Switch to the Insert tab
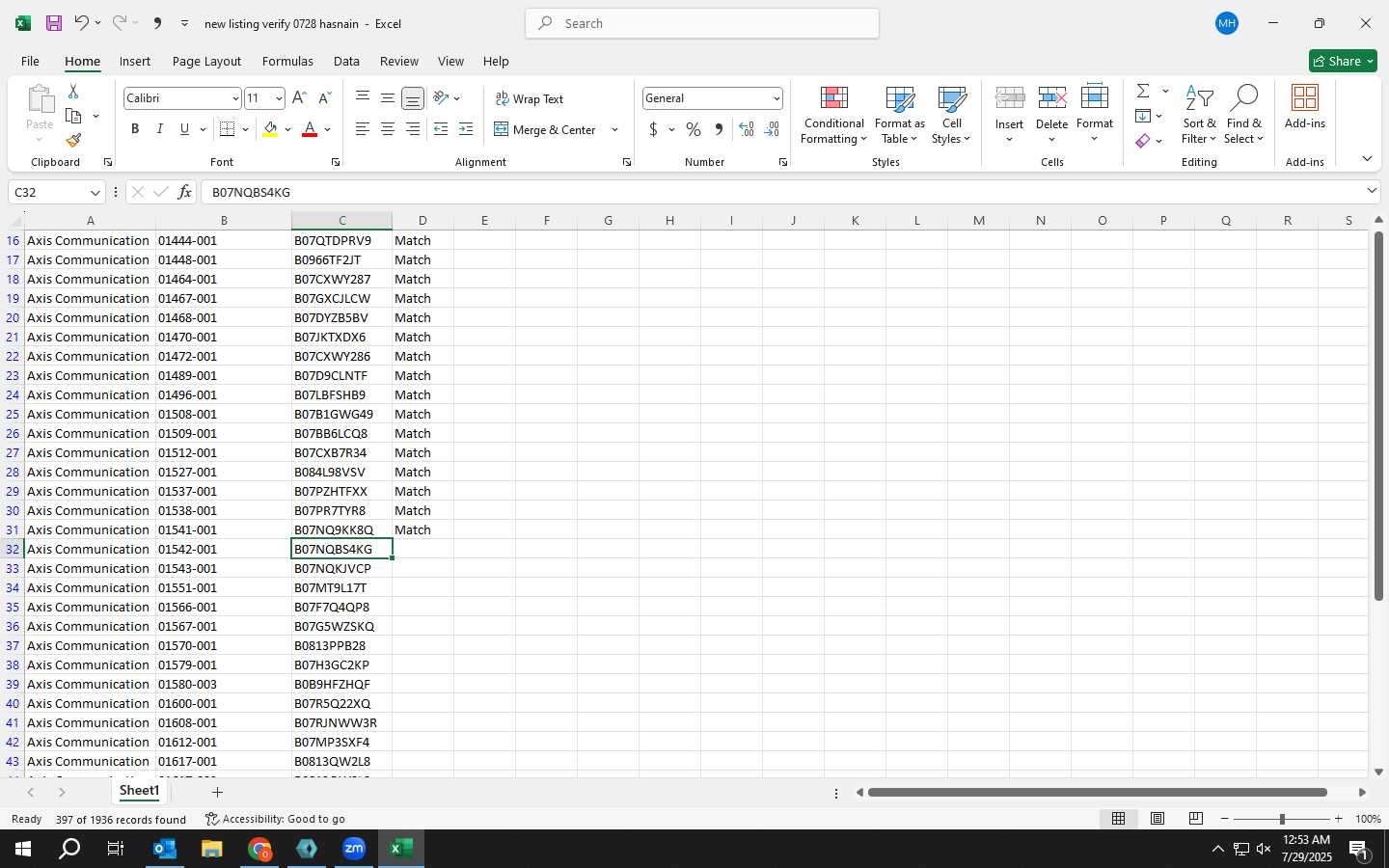 click(135, 61)
